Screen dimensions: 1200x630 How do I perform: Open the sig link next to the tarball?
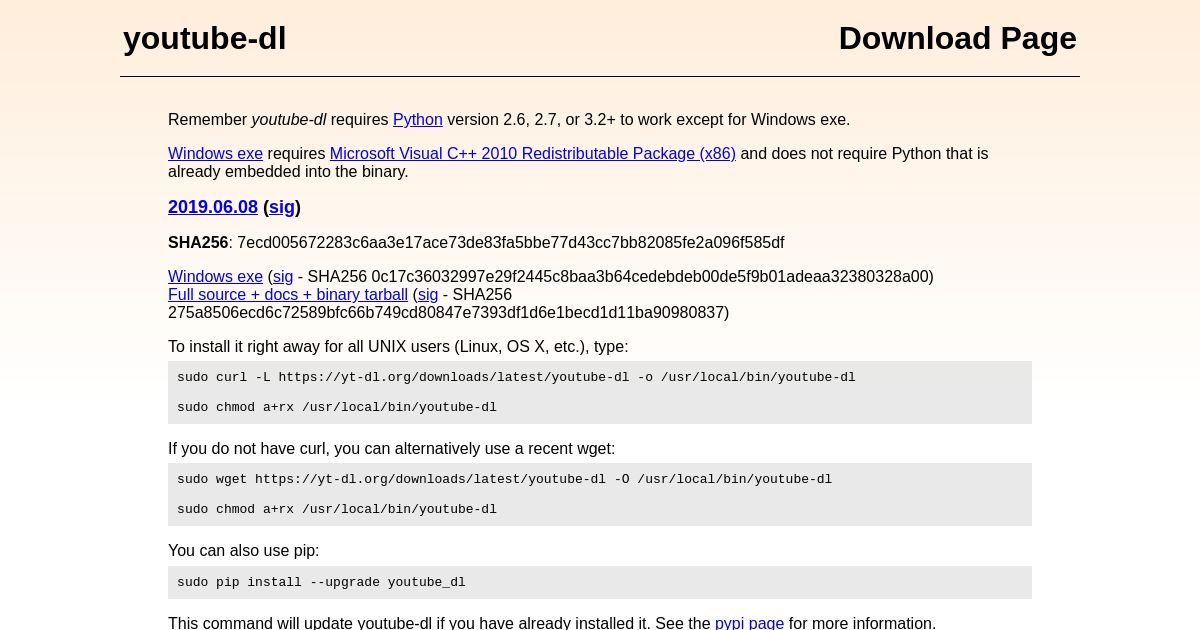(x=428, y=295)
